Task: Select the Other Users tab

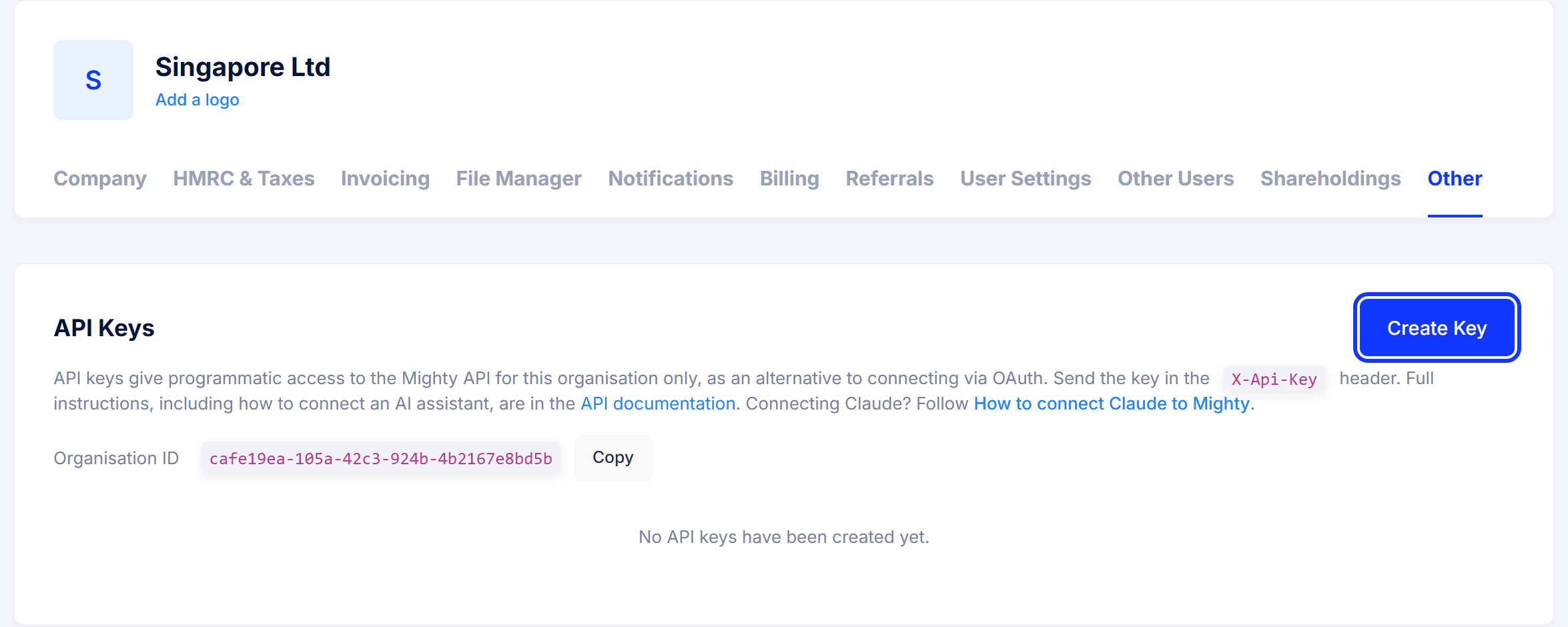Action: [x=1176, y=178]
